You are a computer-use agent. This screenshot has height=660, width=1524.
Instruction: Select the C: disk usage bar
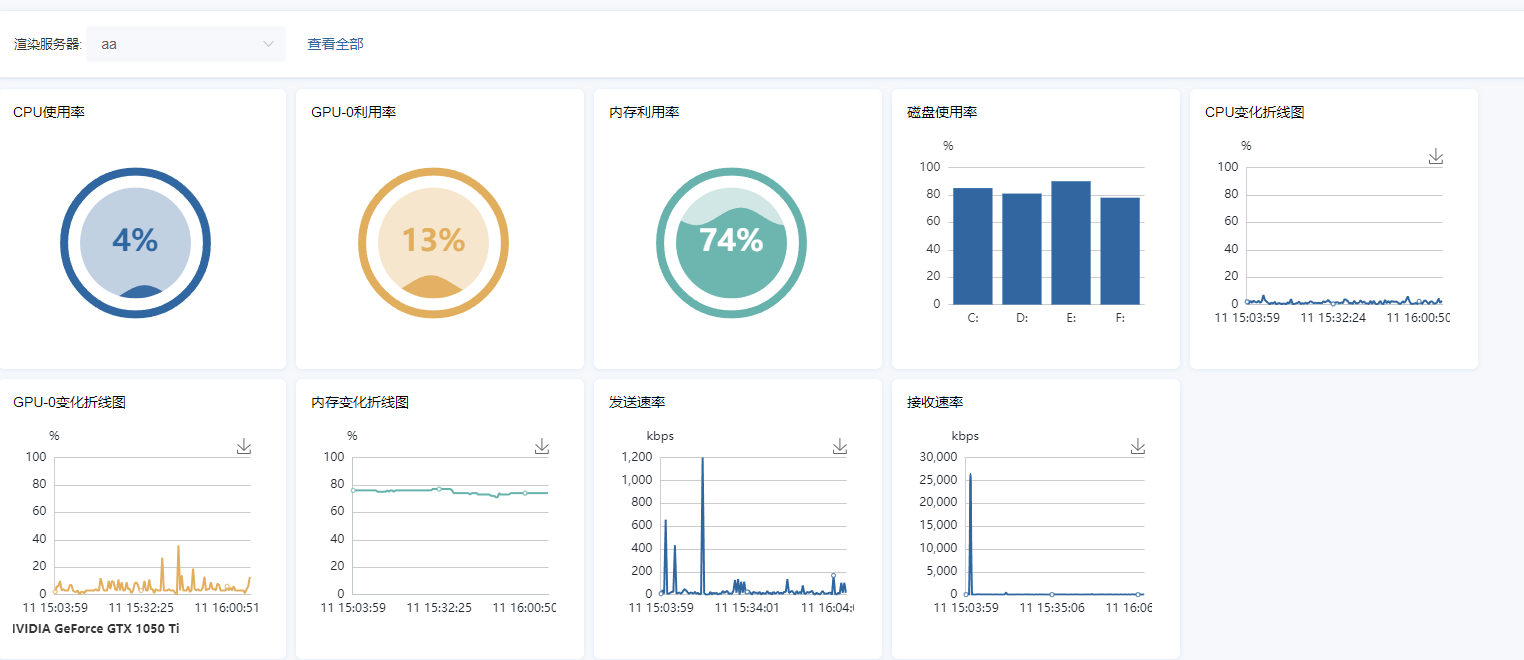click(972, 246)
